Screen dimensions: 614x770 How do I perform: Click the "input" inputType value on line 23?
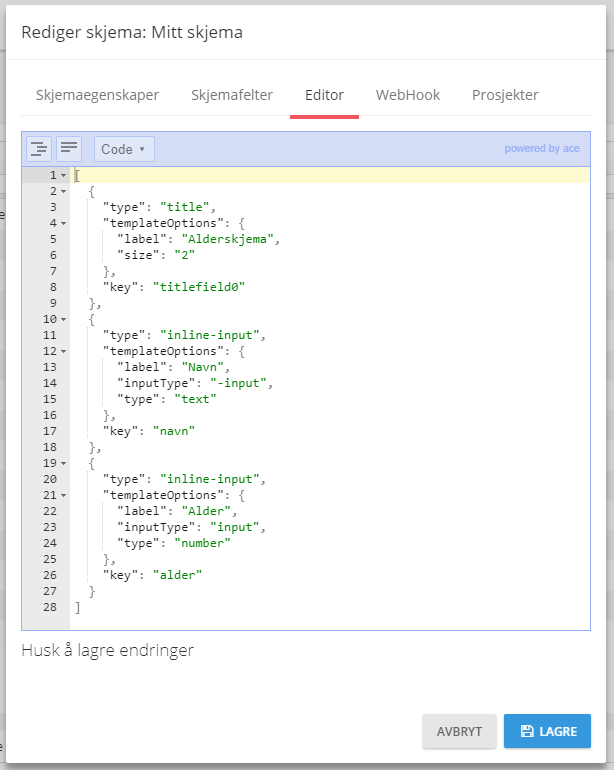tap(235, 527)
